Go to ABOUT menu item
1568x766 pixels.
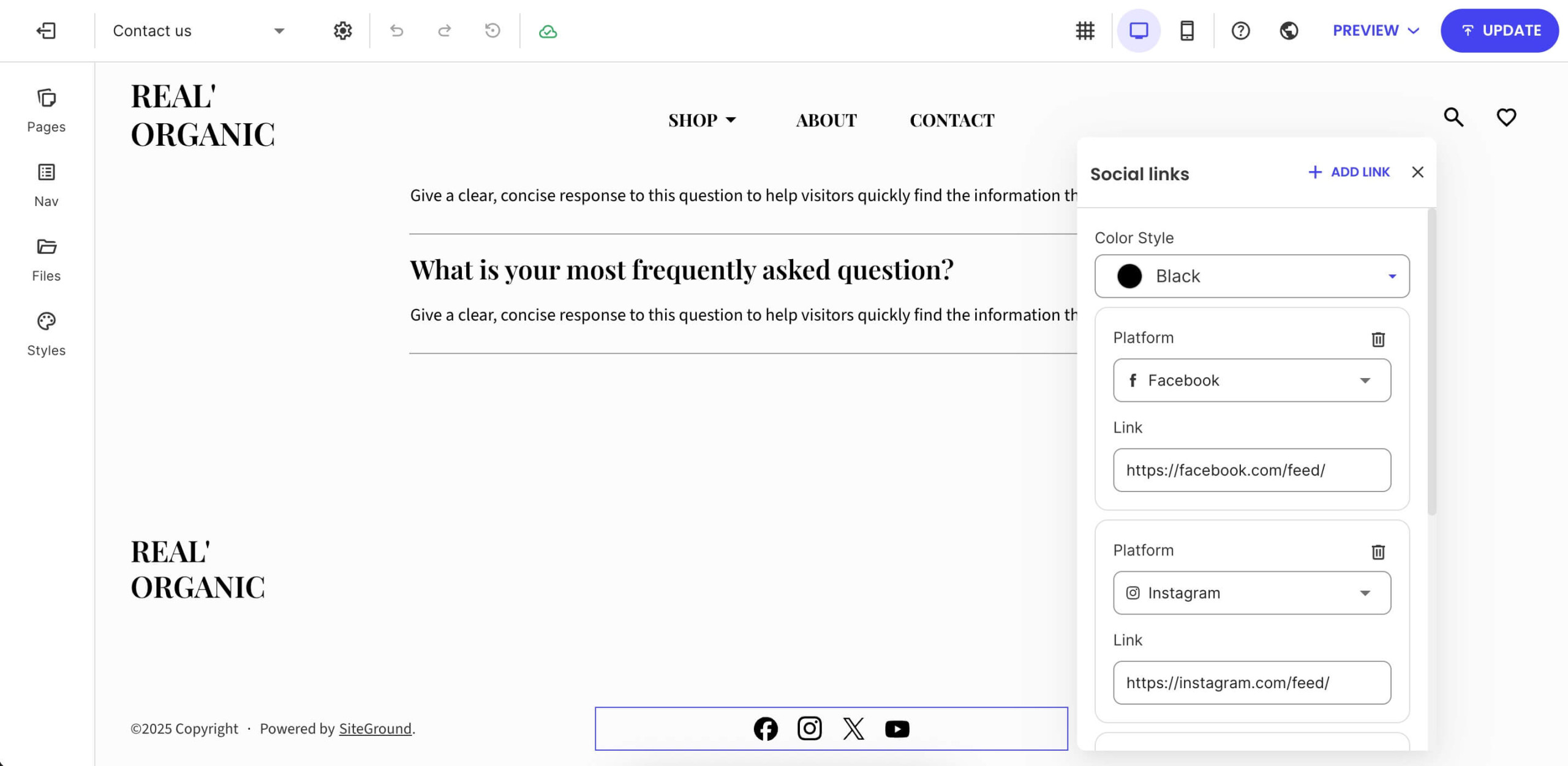point(826,120)
